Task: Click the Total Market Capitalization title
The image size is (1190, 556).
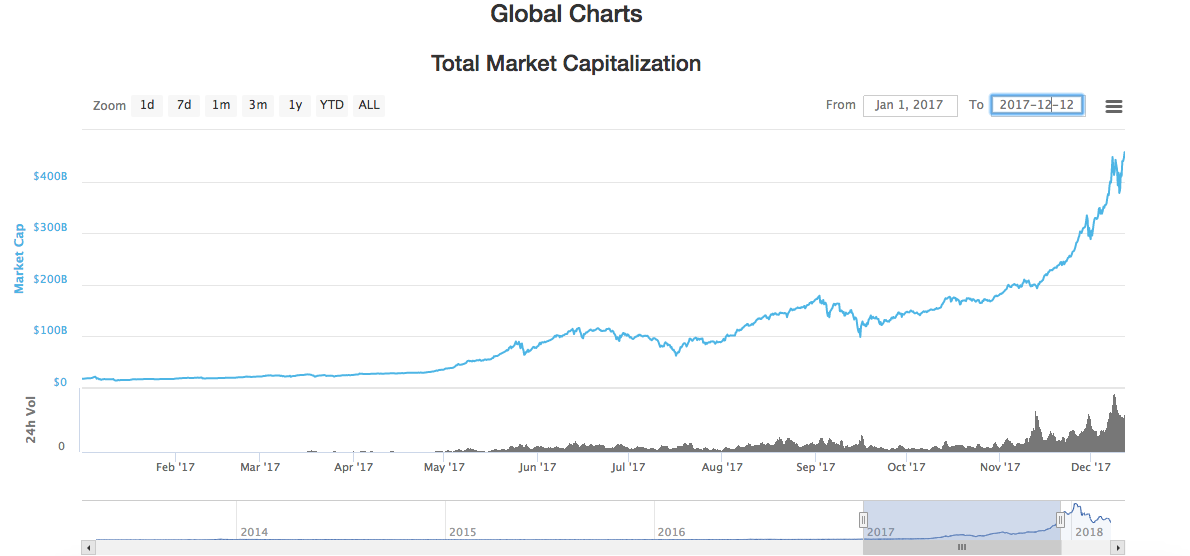Action: pos(565,64)
